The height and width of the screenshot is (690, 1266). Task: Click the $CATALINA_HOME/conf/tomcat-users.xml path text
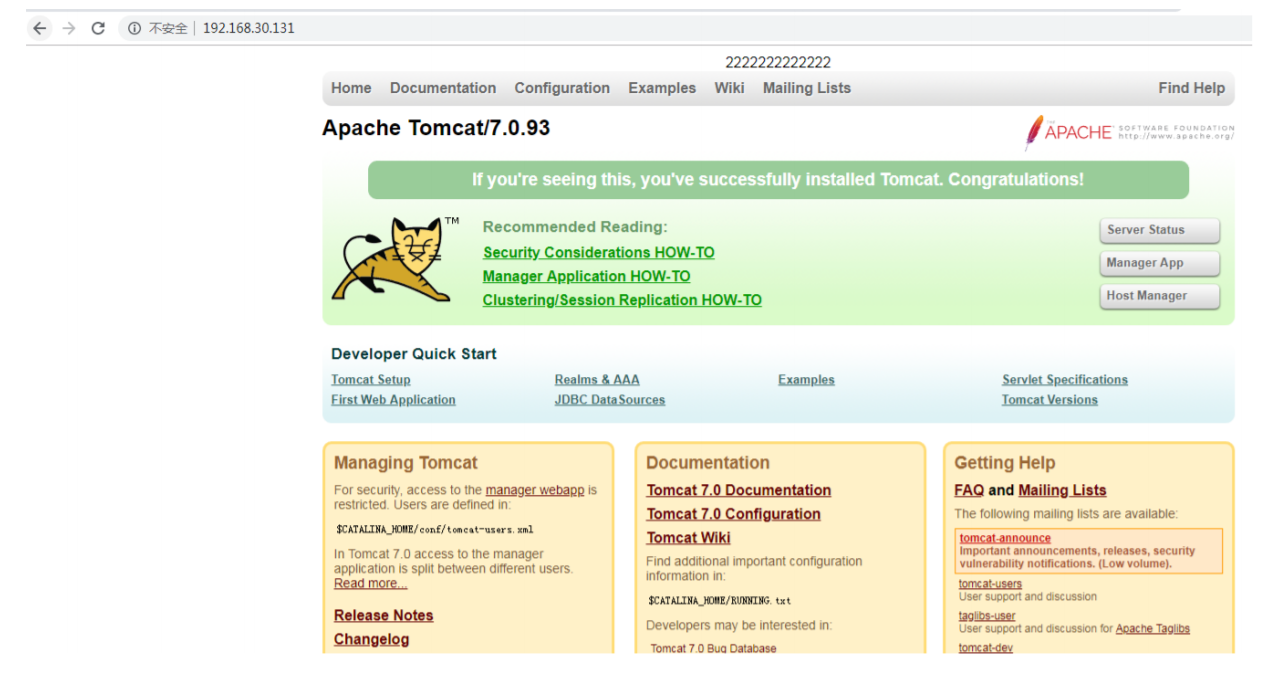click(435, 530)
